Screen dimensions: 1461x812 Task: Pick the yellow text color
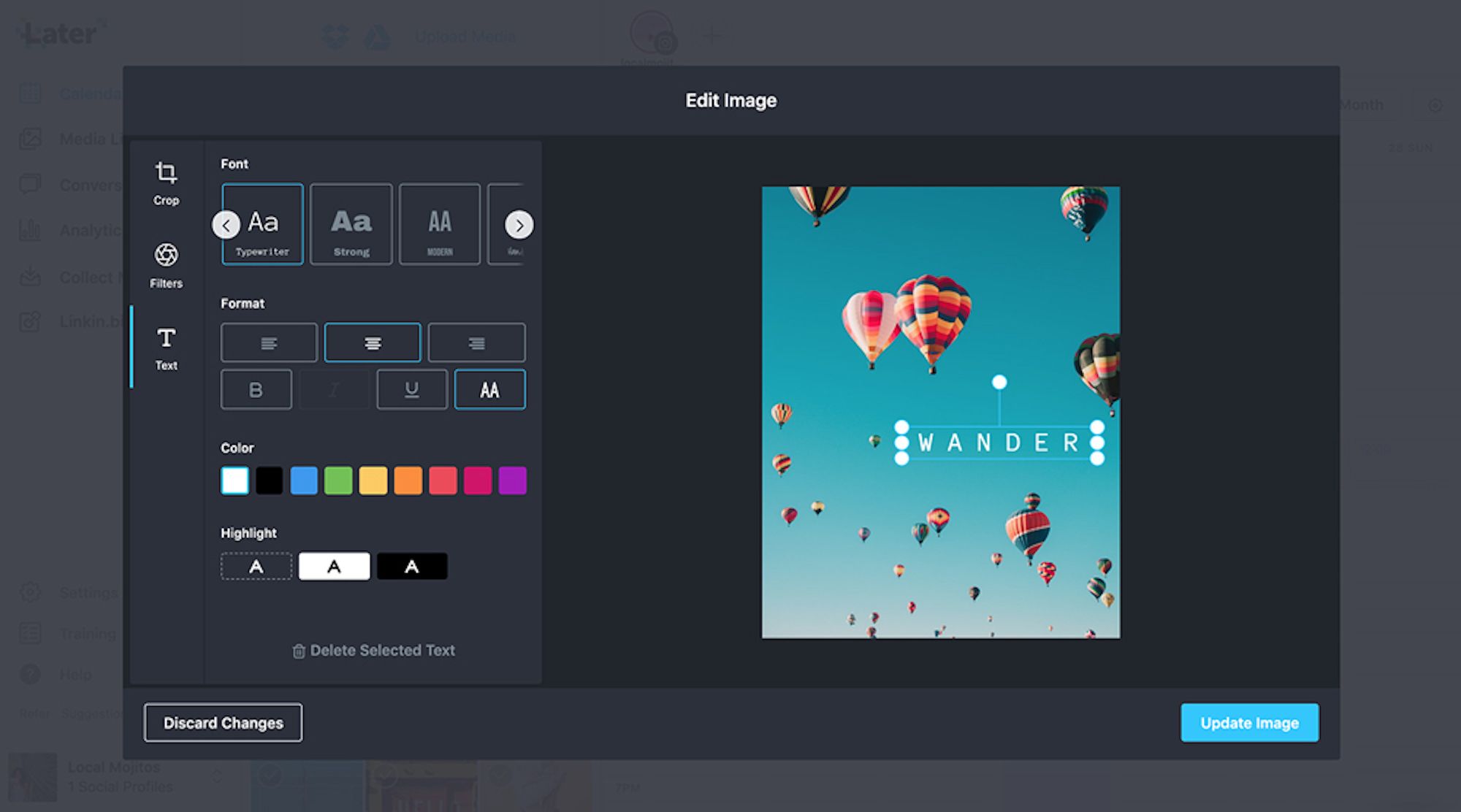[373, 480]
